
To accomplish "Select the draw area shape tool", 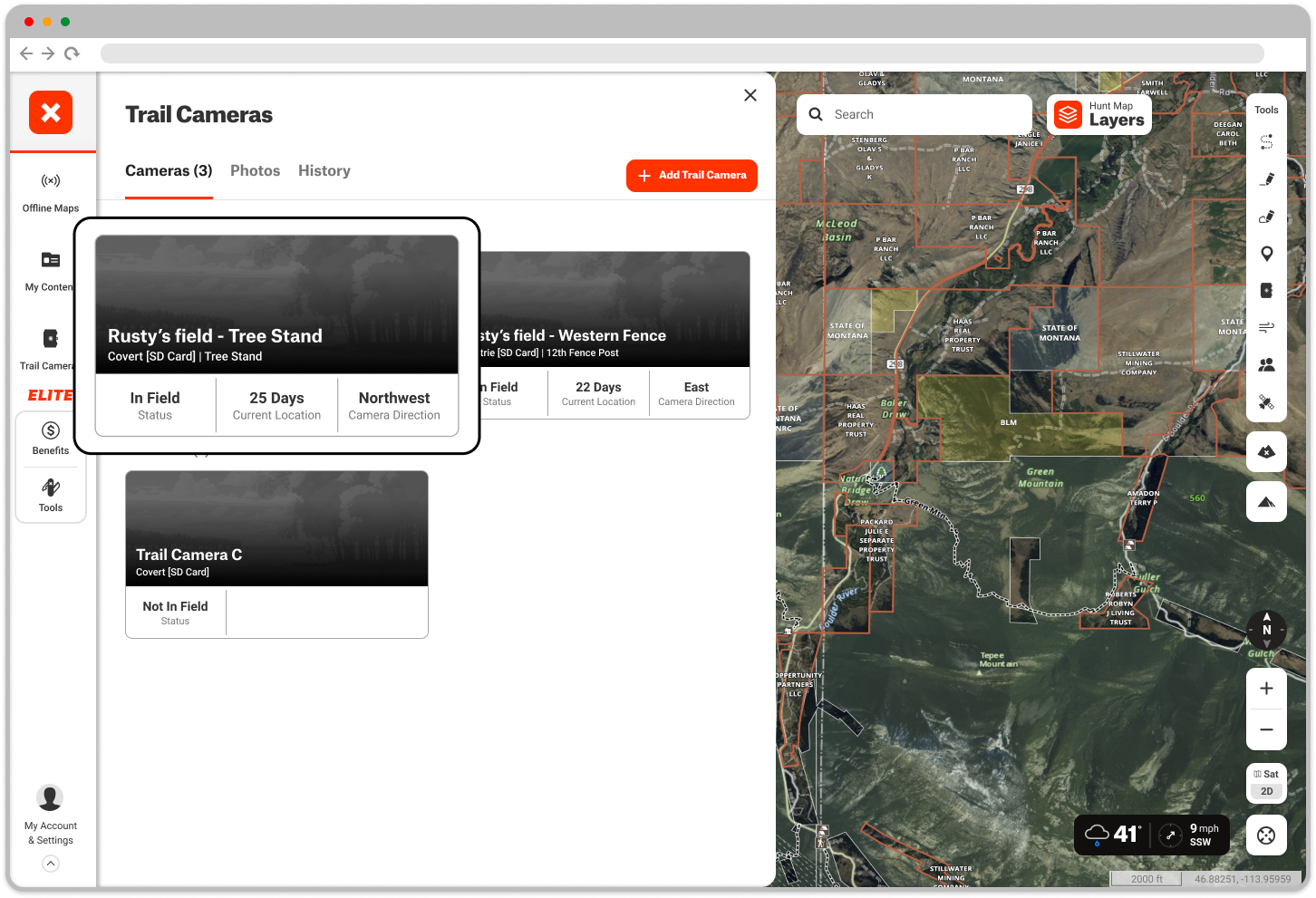I will point(1266,217).
